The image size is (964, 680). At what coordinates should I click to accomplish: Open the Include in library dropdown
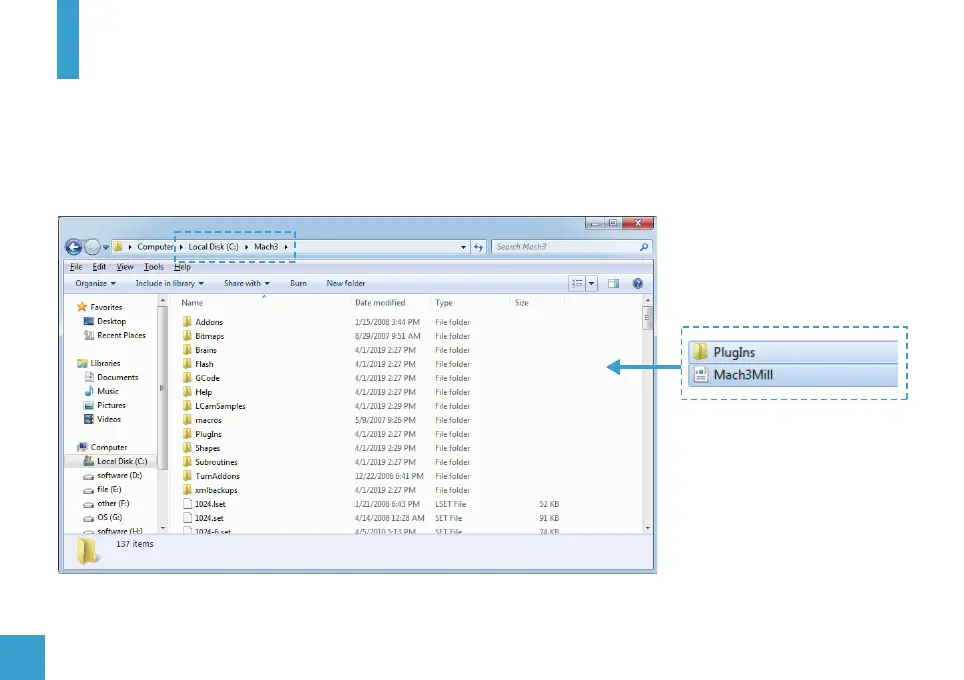(x=169, y=283)
